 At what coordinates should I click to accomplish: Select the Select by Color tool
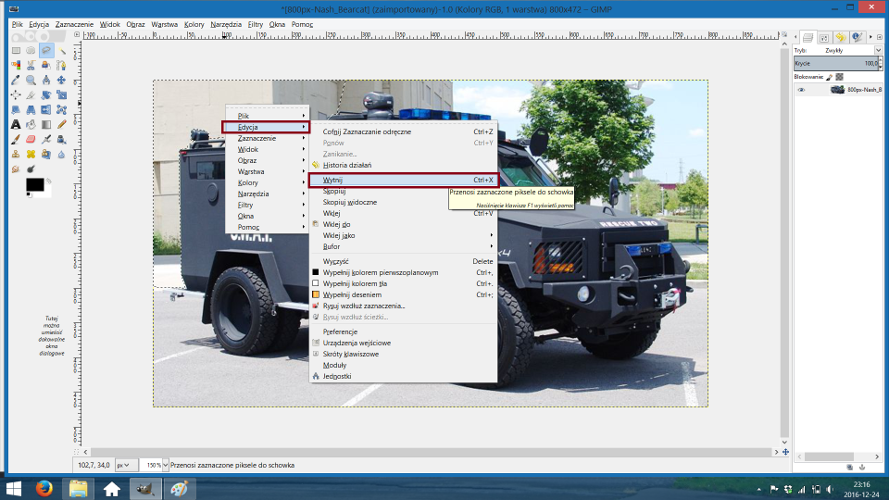coord(16,65)
